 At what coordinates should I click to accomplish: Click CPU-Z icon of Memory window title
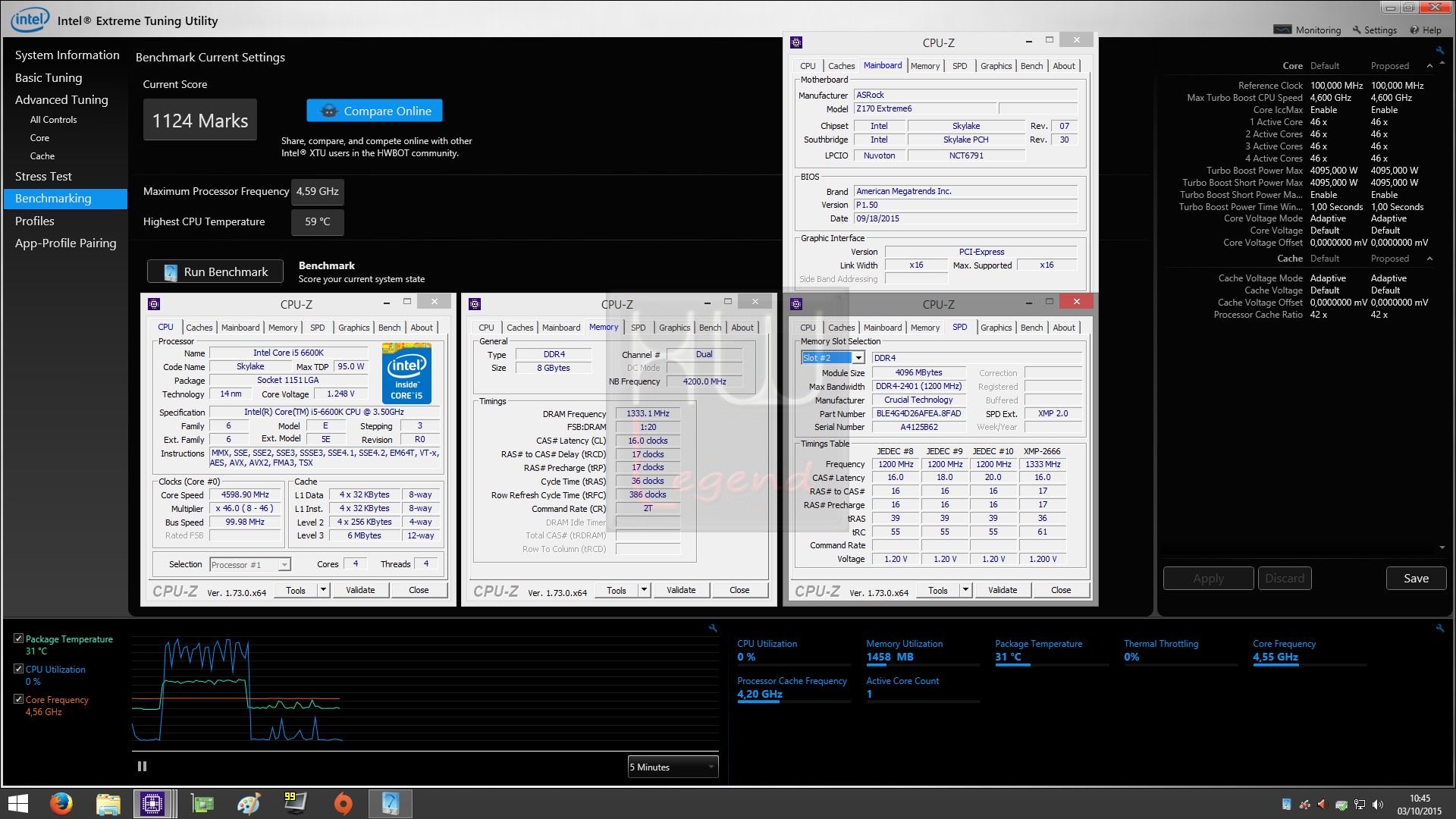(475, 304)
